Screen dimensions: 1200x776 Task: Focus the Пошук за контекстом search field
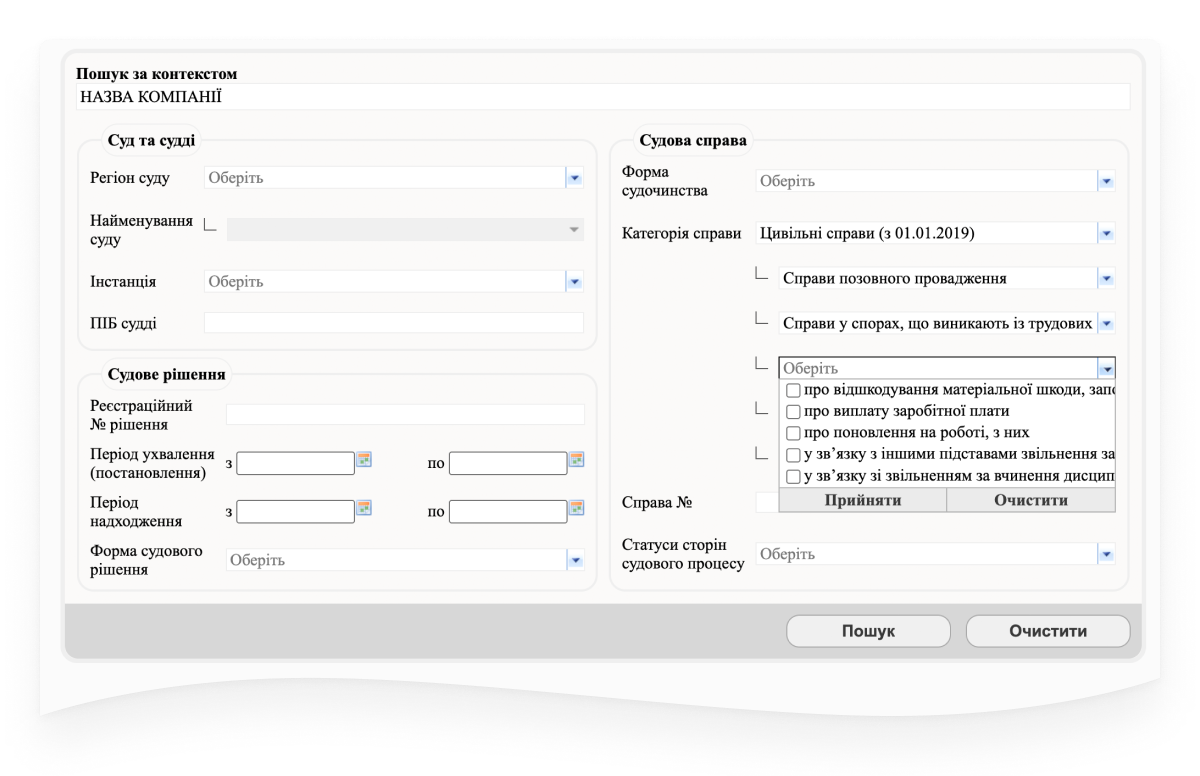(602, 97)
